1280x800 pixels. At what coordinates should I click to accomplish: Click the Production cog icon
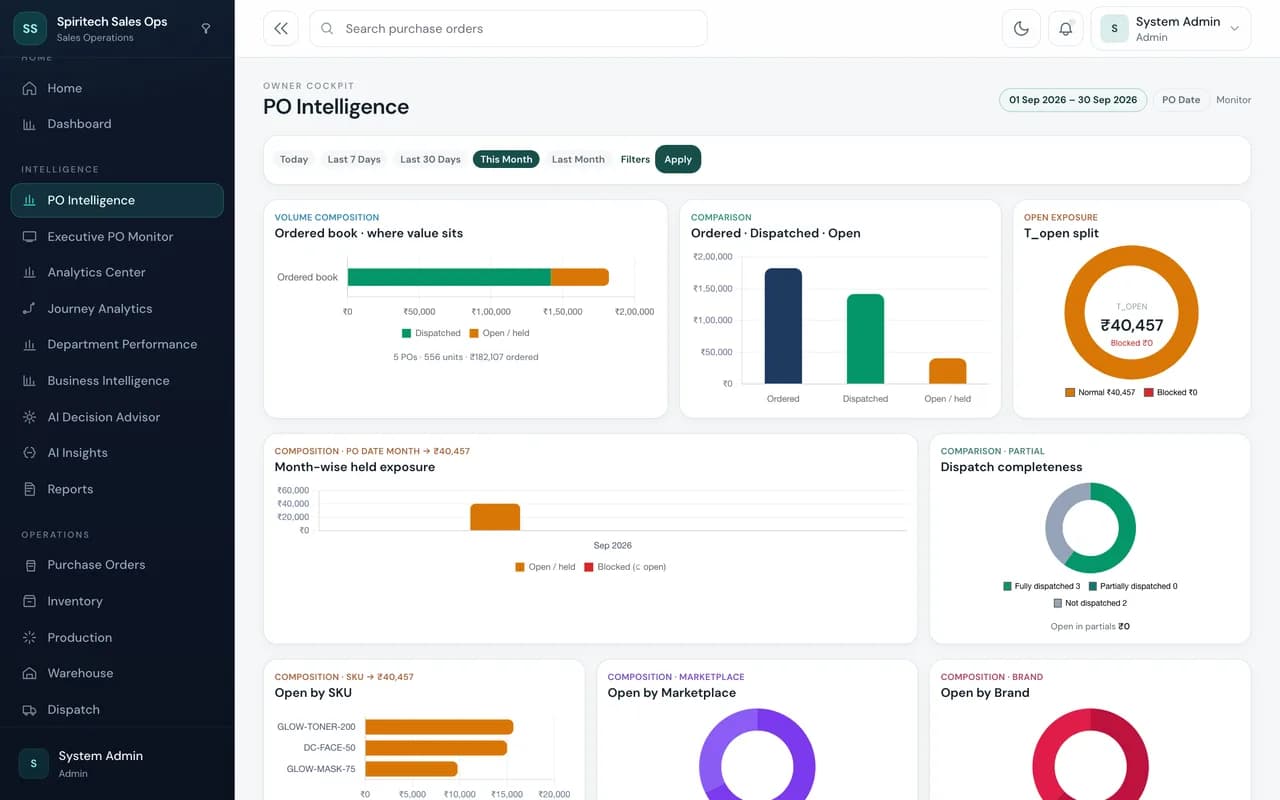(x=29, y=637)
